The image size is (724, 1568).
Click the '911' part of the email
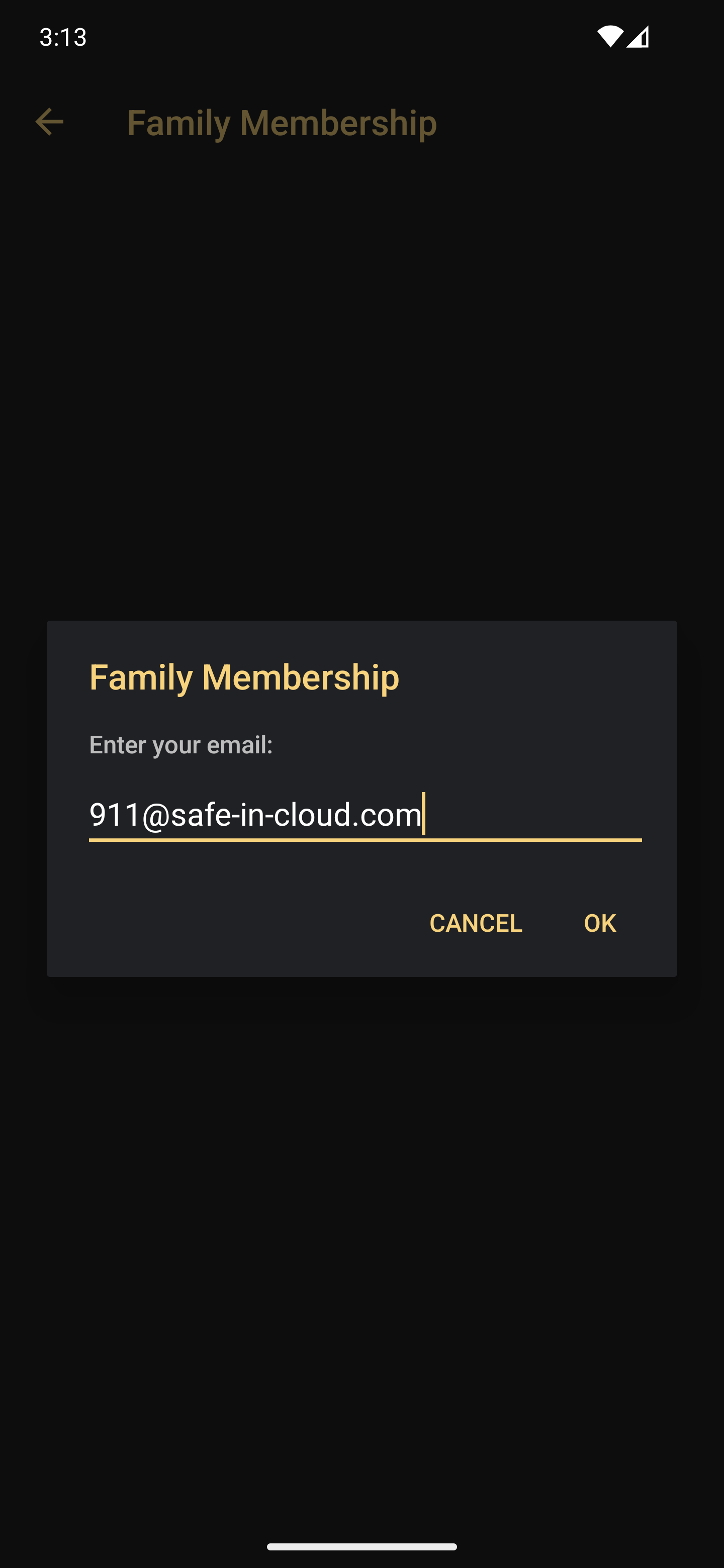tap(115, 815)
